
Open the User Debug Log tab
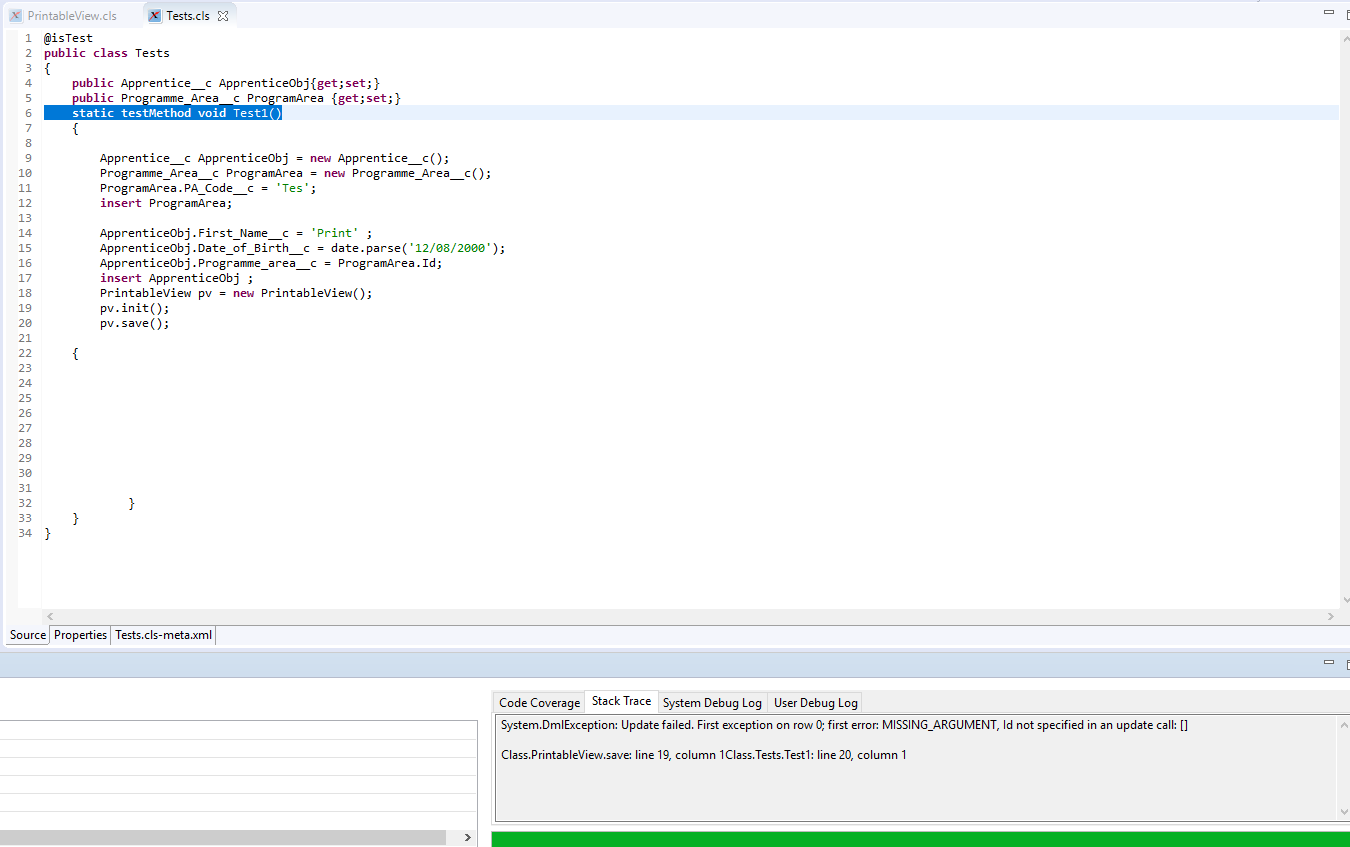point(815,703)
